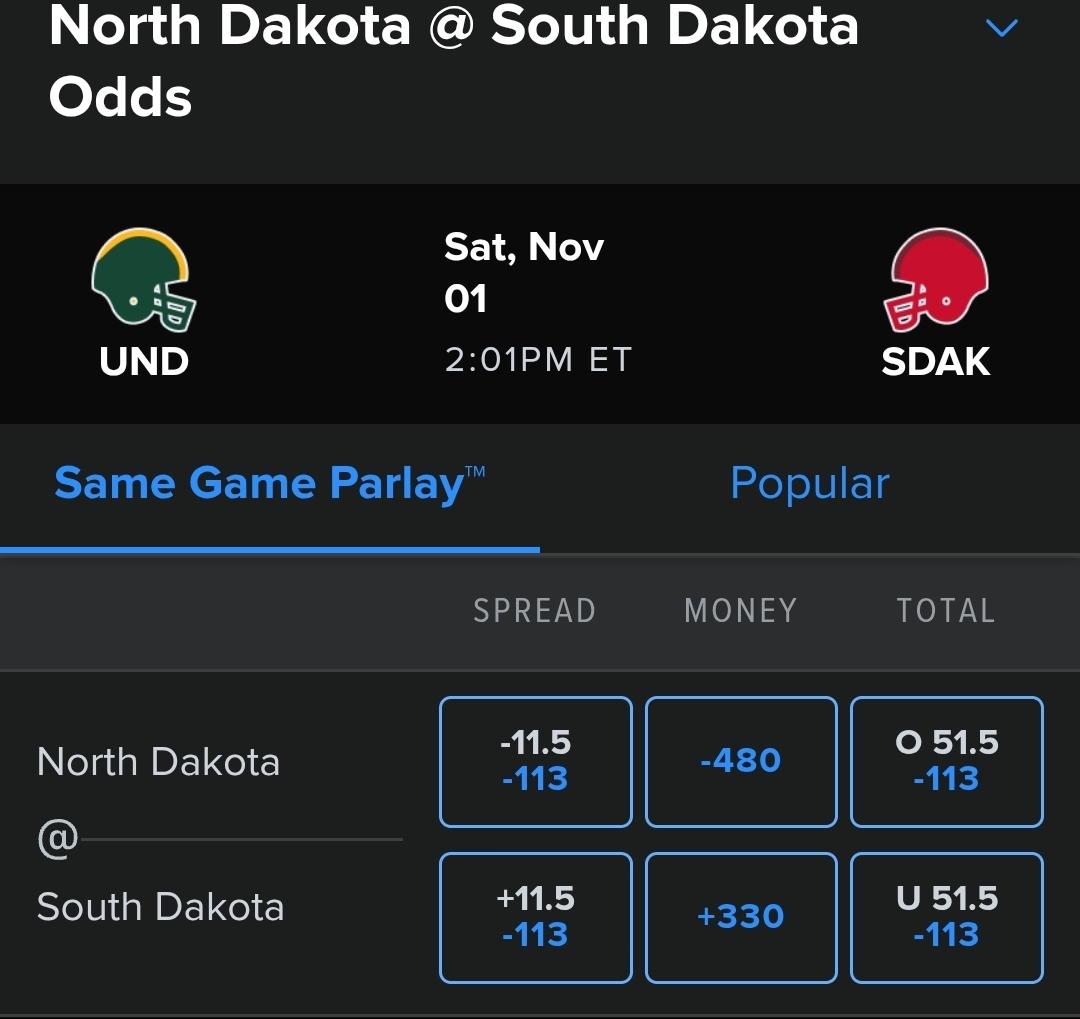Click the TOTAL column header
1080x1019 pixels.
pos(945,611)
